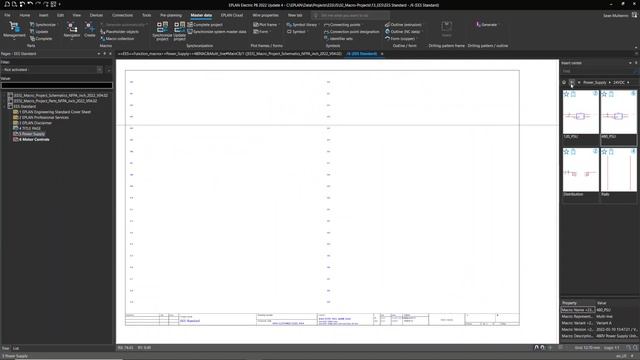Image resolution: width=640 pixels, height=360 pixels.
Task: Click the ribbon search field
Action: tap(350, 16)
